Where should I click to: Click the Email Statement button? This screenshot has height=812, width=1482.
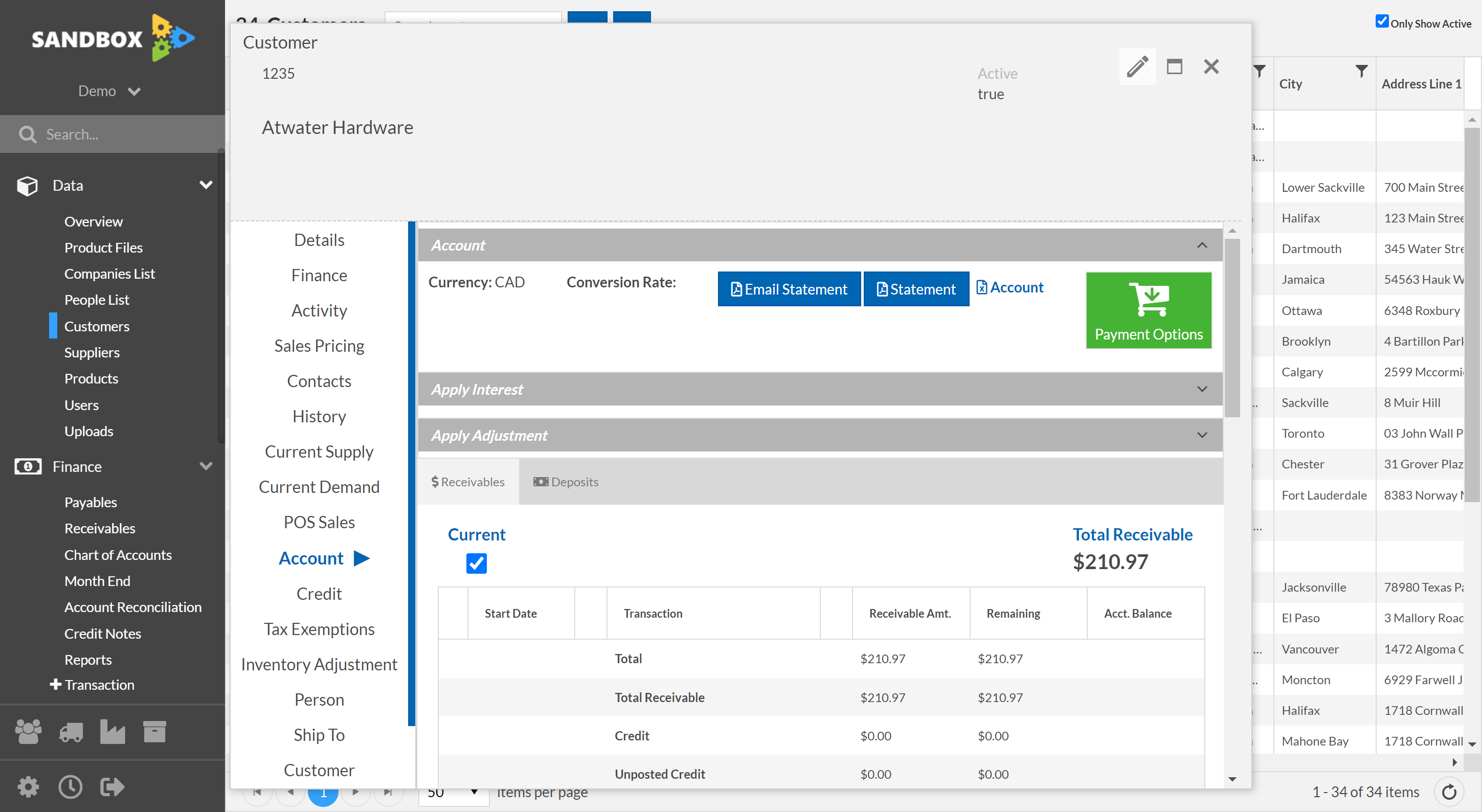(789, 289)
